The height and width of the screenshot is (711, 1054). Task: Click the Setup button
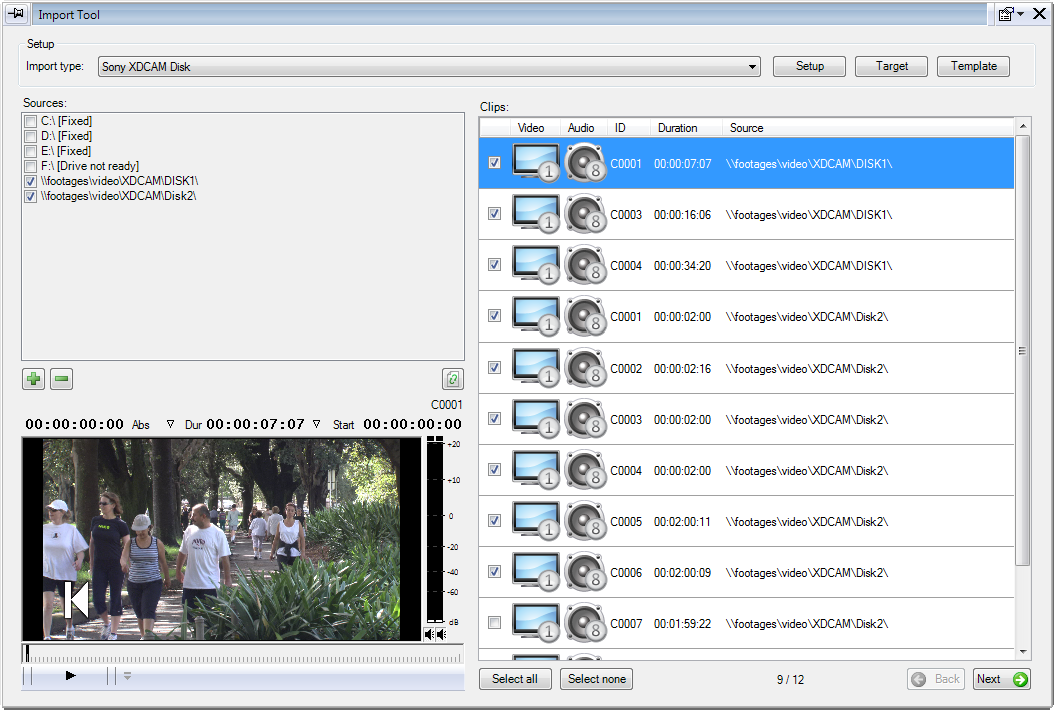[809, 66]
